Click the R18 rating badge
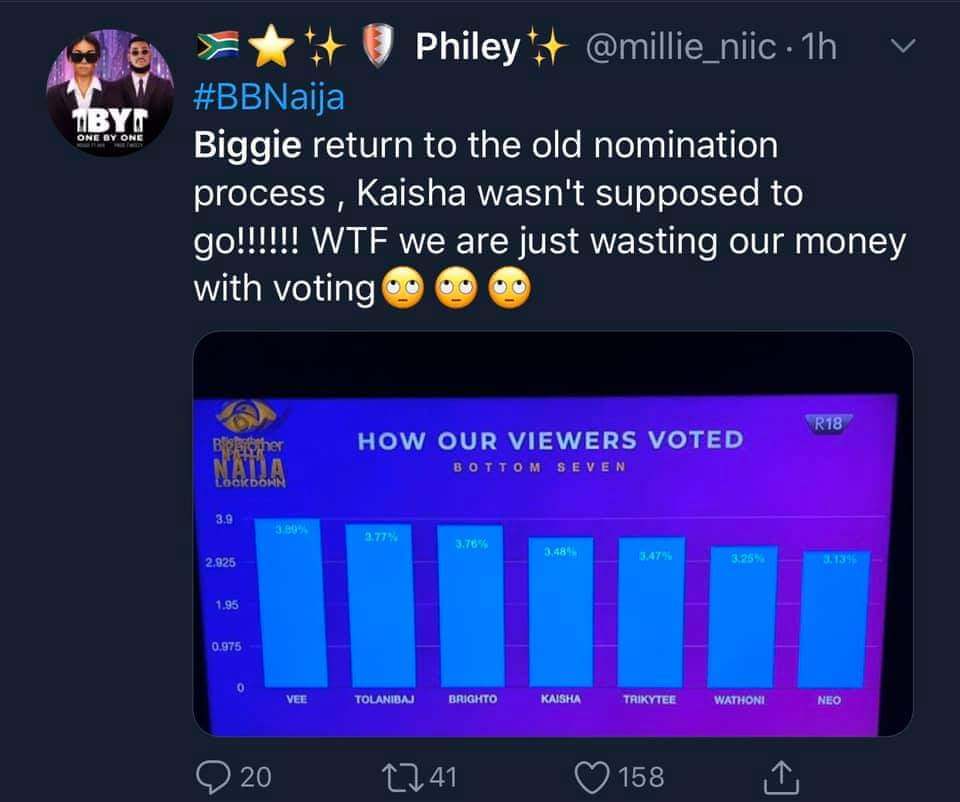 click(x=828, y=423)
